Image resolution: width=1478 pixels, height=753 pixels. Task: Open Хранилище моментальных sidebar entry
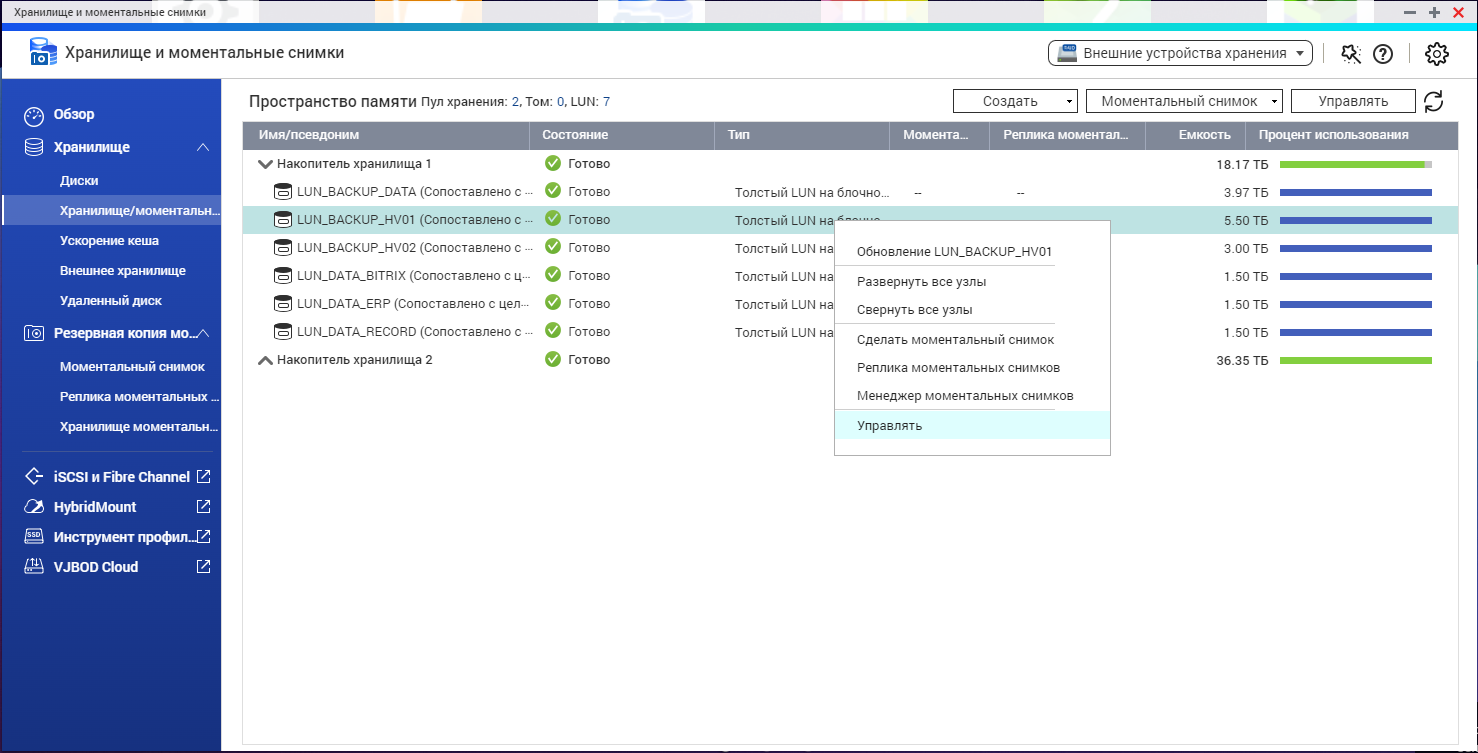(138, 427)
